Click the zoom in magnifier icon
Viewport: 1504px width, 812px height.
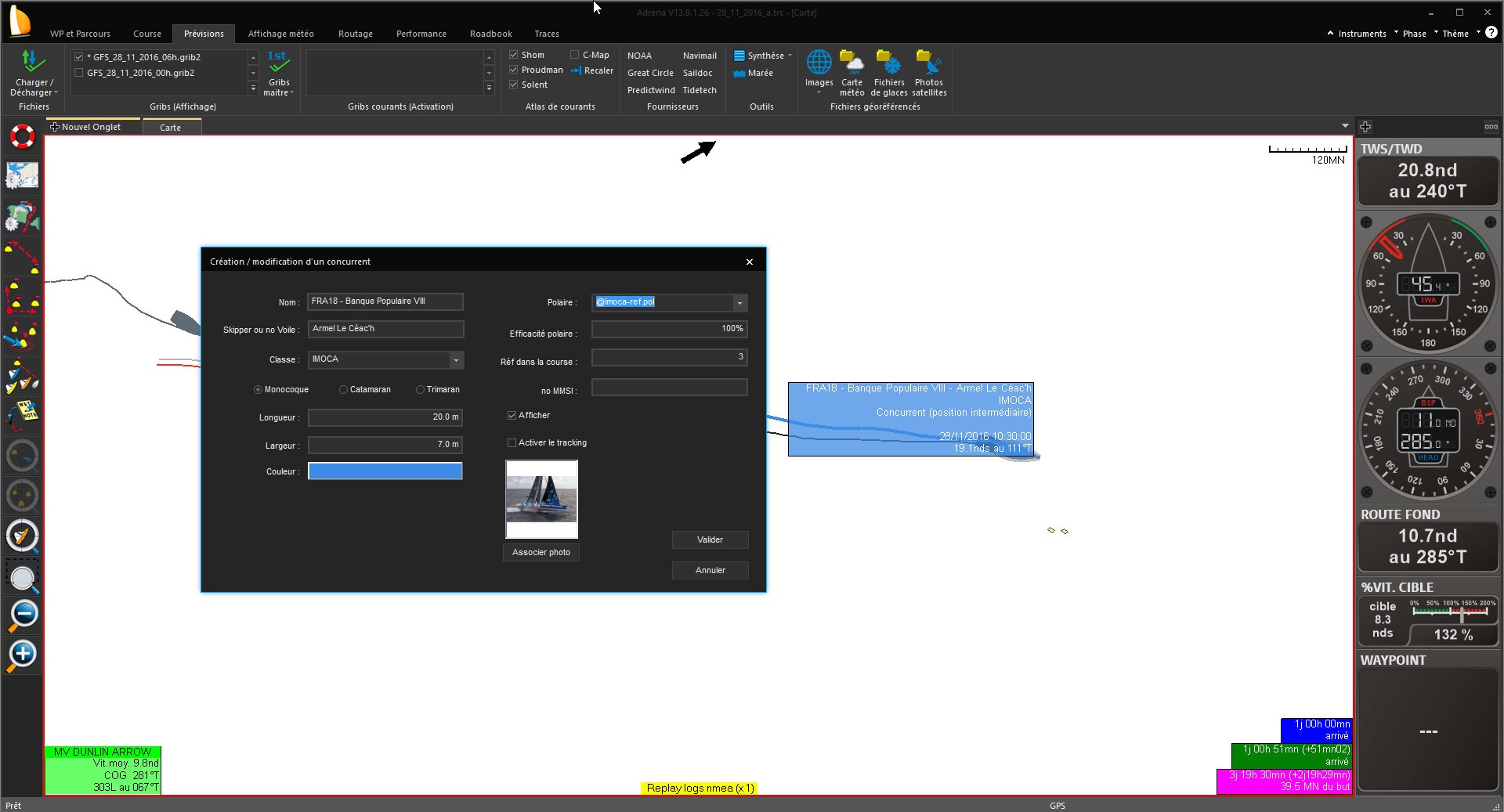[23, 655]
